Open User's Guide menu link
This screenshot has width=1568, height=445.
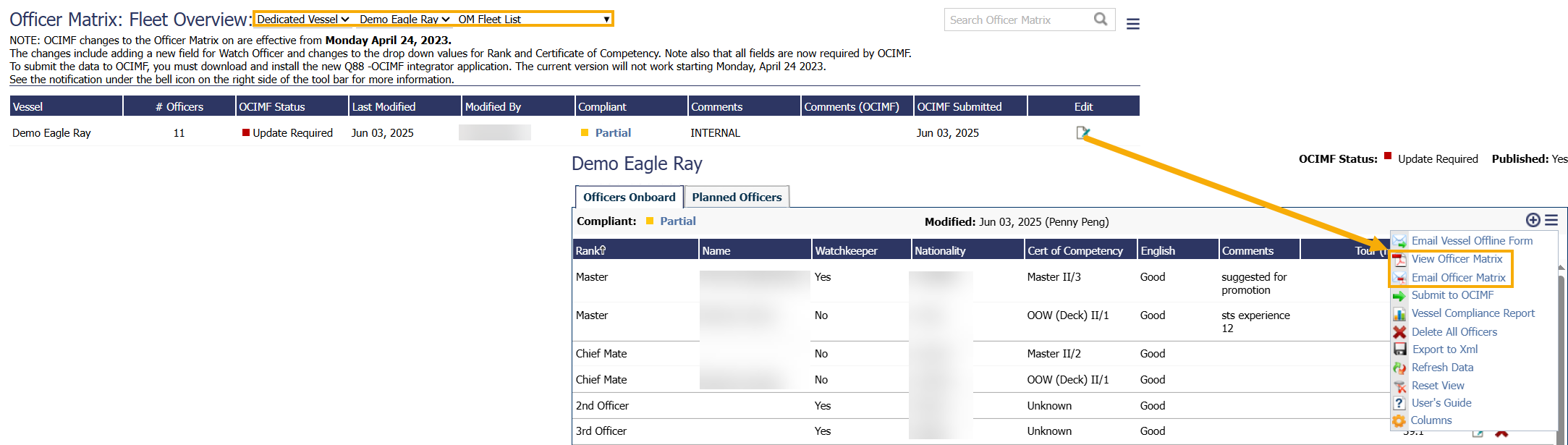click(1441, 403)
